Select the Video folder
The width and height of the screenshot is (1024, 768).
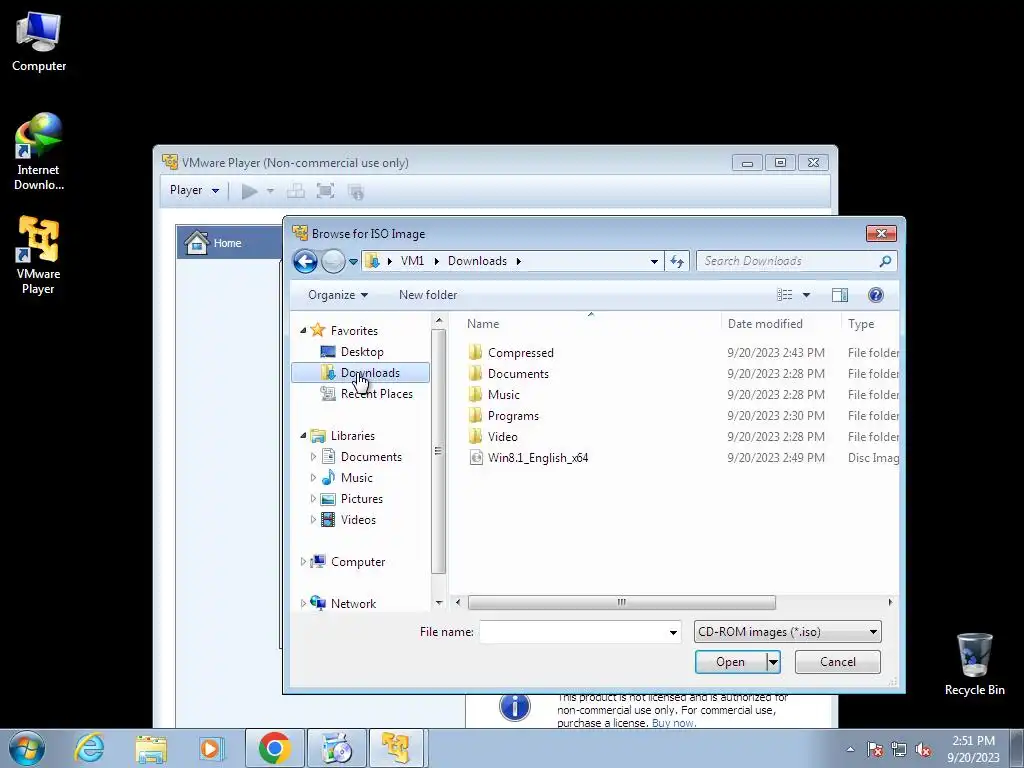502,436
